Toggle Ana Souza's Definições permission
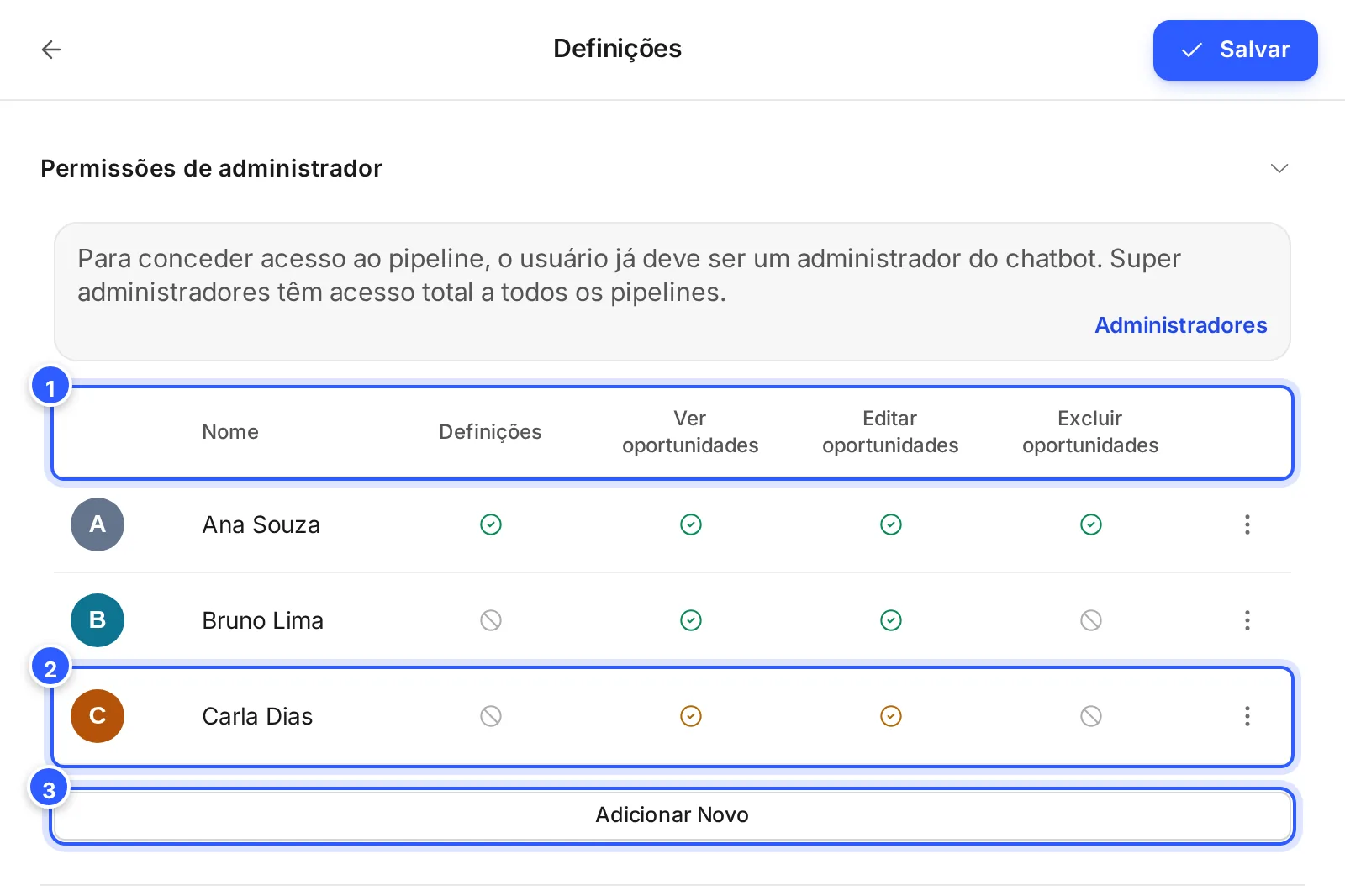This screenshot has height=896, width=1345. click(491, 524)
